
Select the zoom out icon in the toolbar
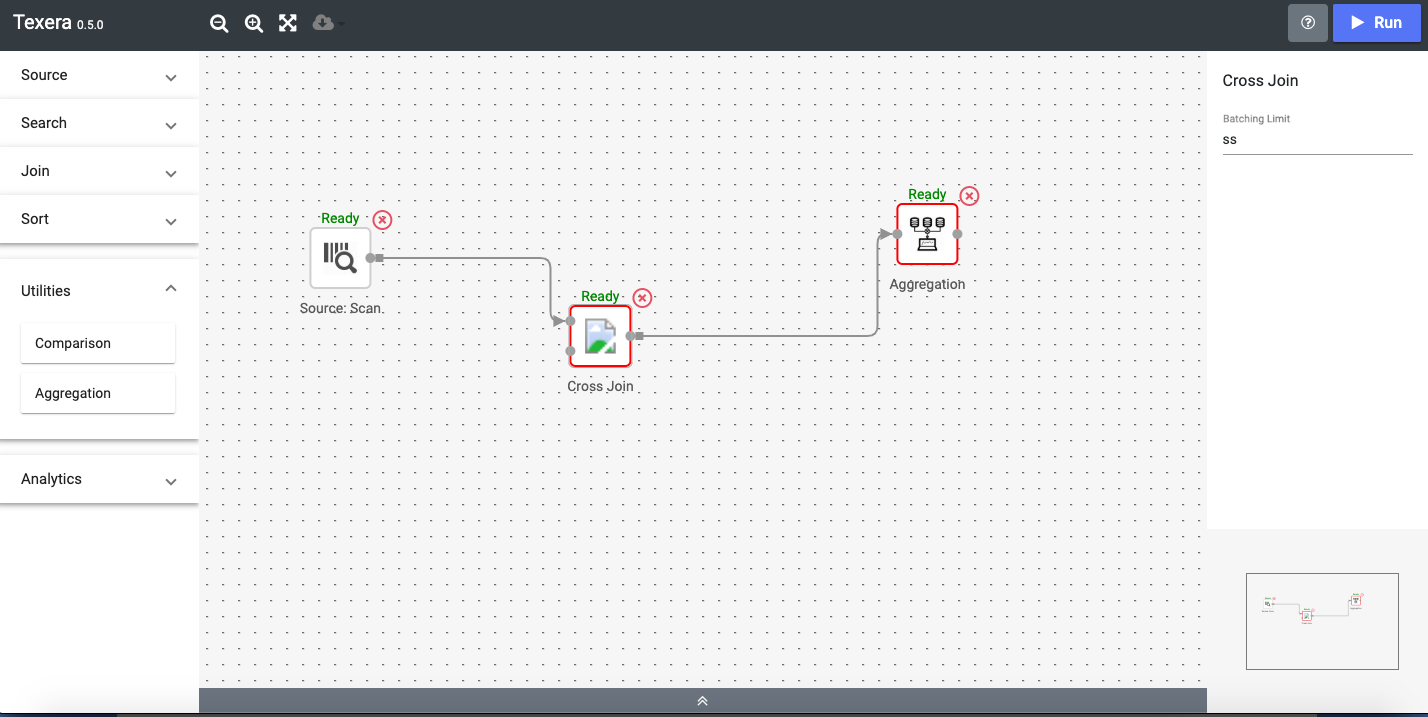[x=219, y=23]
